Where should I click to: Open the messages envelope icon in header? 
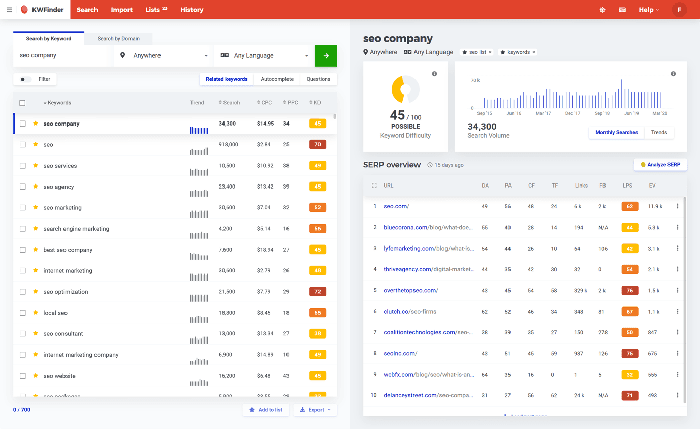pyautogui.click(x=623, y=10)
